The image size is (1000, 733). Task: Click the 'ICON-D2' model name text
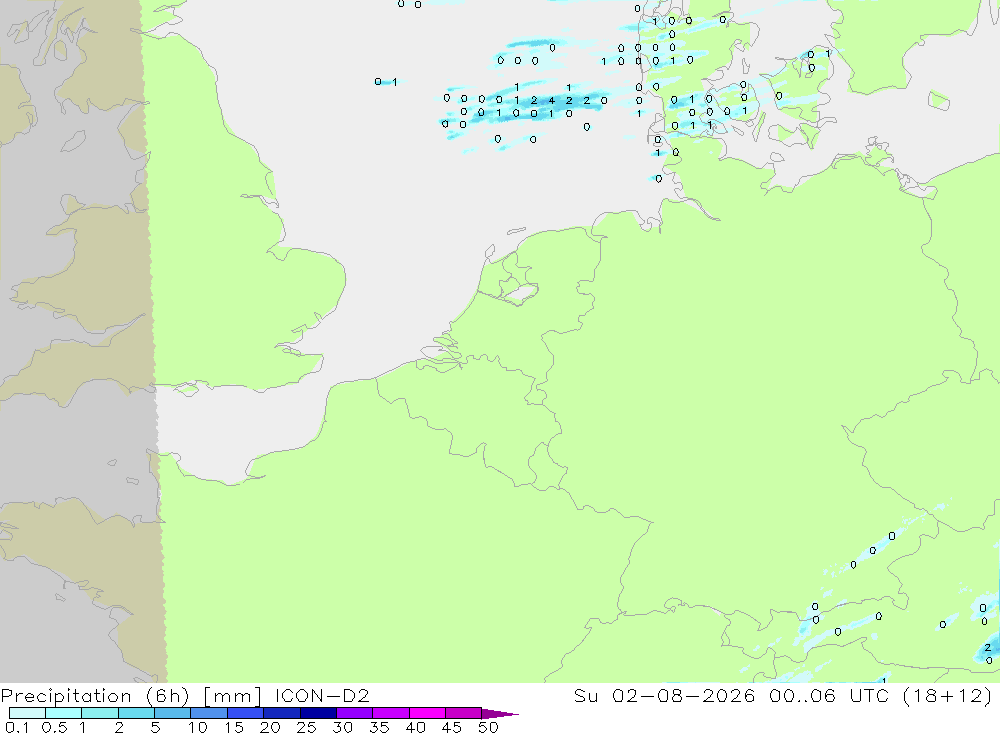tap(322, 695)
